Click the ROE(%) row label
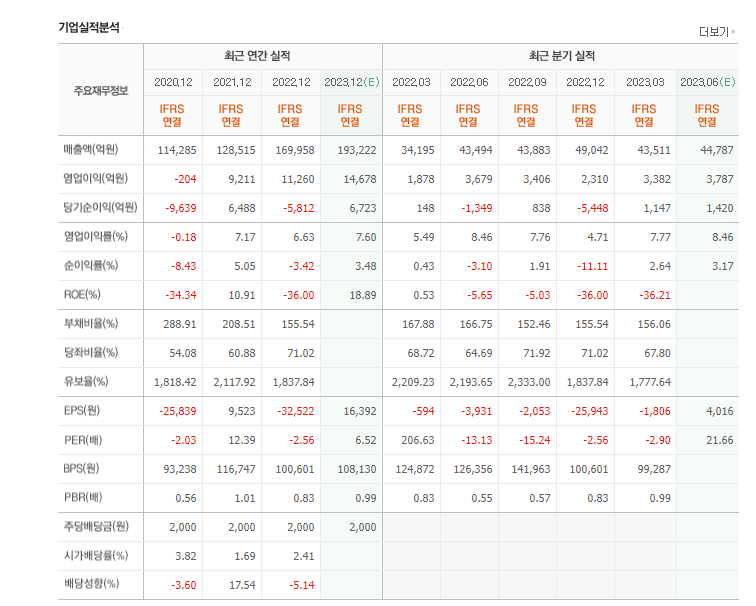The height and width of the screenshot is (606, 756). (82, 295)
